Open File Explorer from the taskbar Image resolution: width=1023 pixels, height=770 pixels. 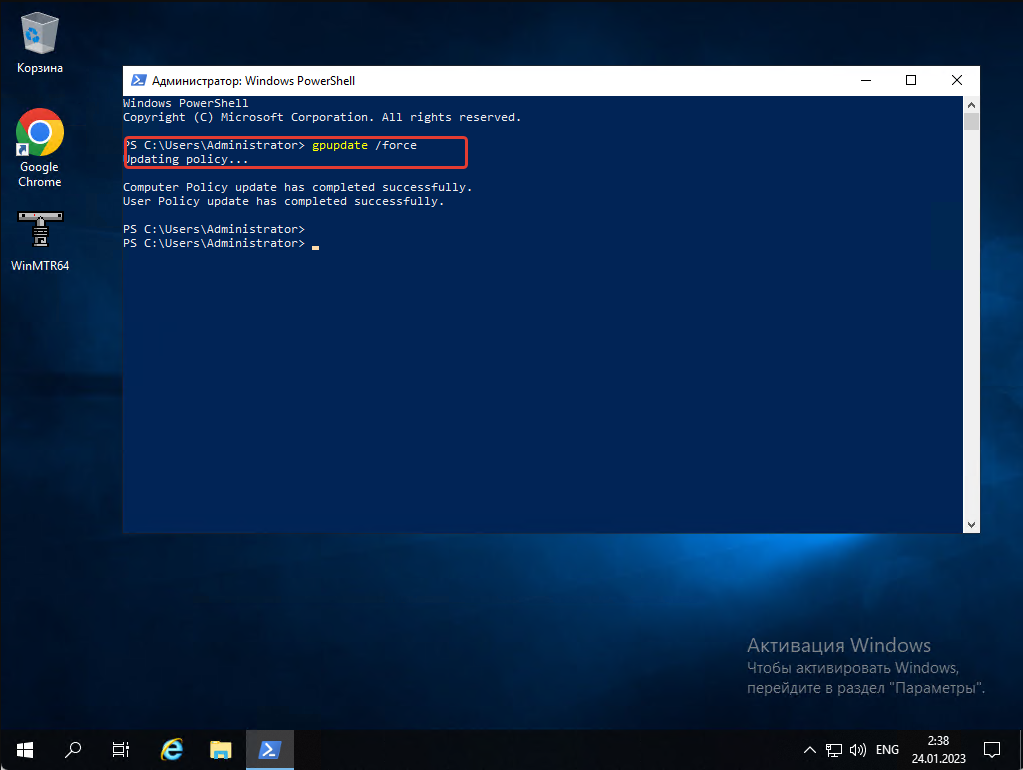[x=221, y=748]
